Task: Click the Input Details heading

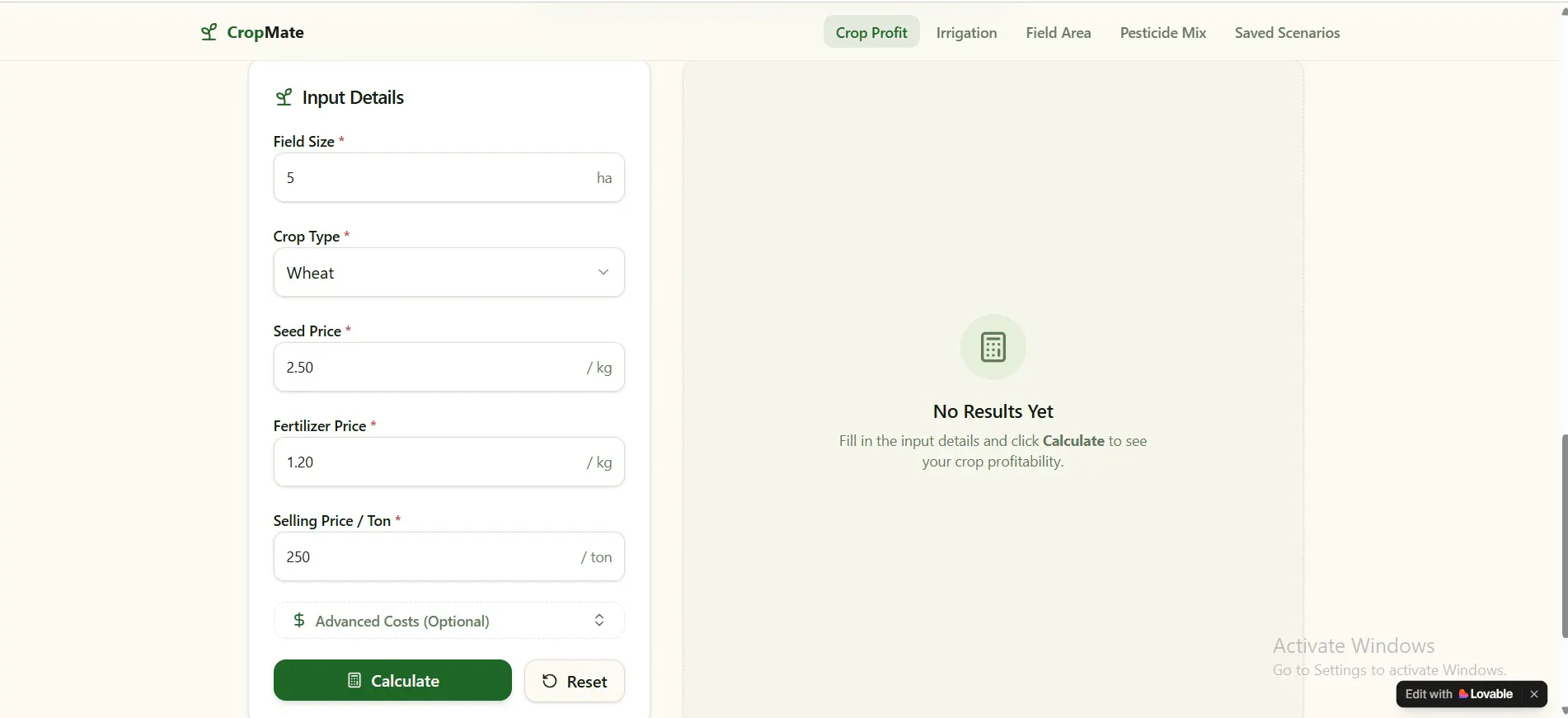Action: [x=353, y=97]
